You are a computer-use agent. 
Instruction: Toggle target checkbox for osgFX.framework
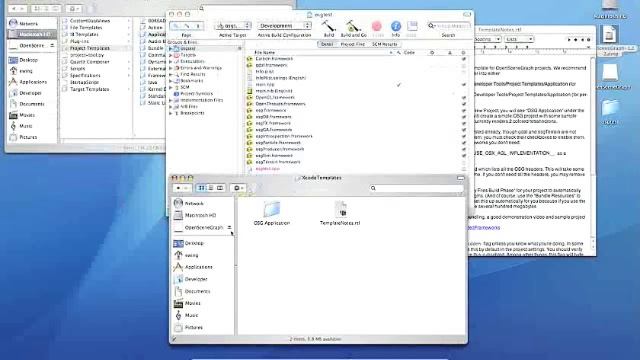coord(463,123)
